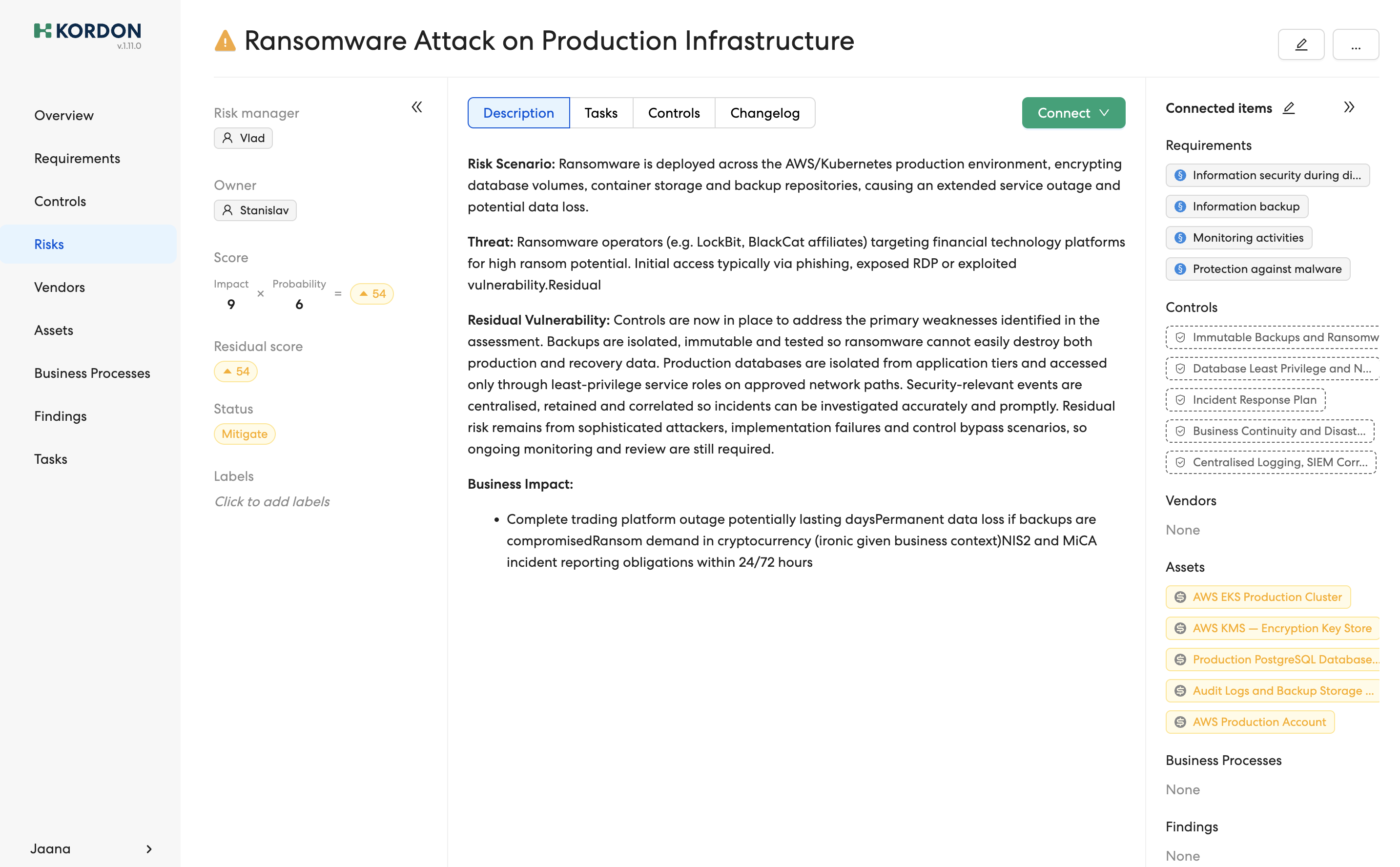Viewport: 1400px width, 867px height.
Task: Click the Centralised Logging control shield icon
Action: [x=1180, y=462]
